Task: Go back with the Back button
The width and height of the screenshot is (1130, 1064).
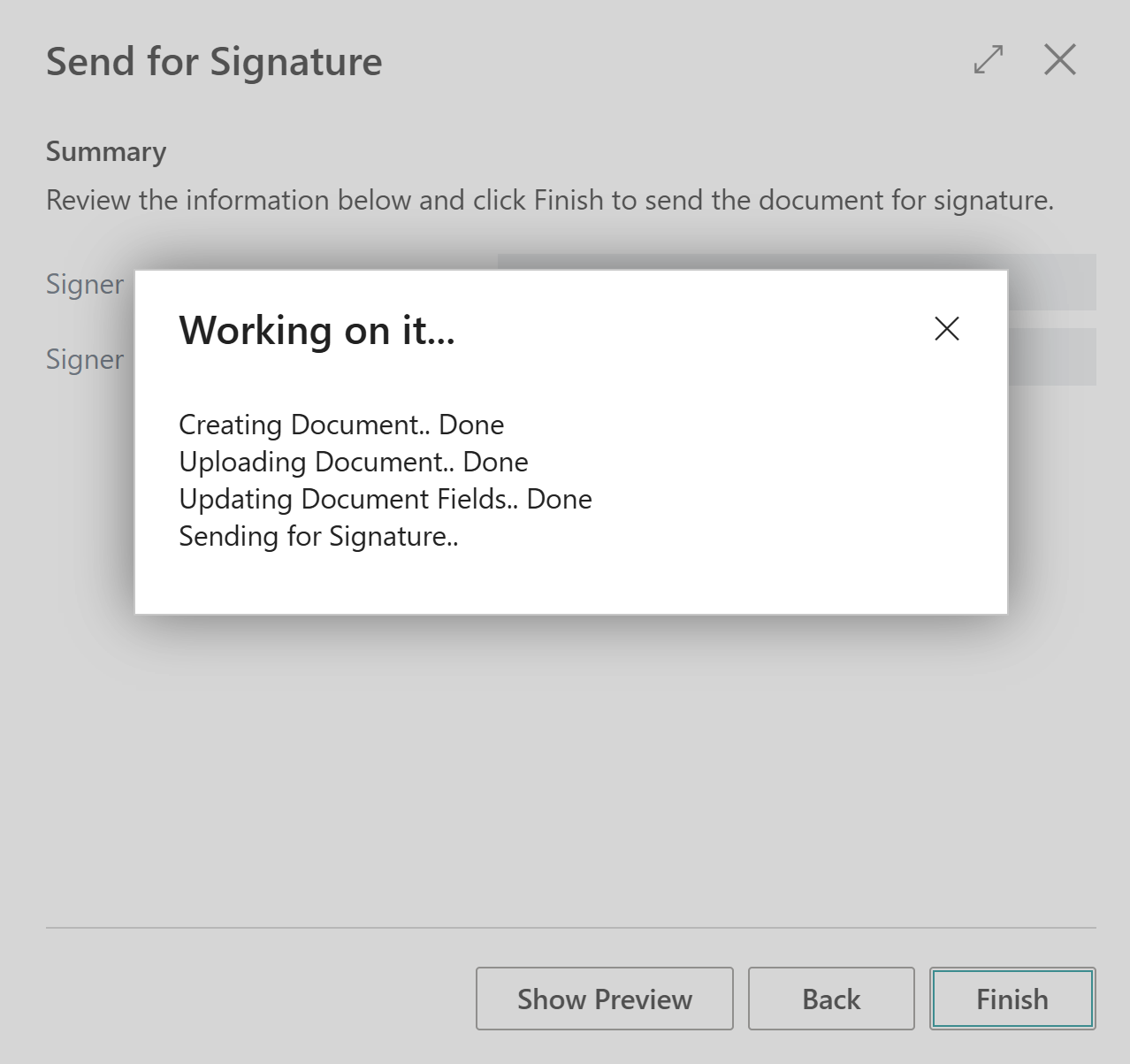Action: click(831, 999)
